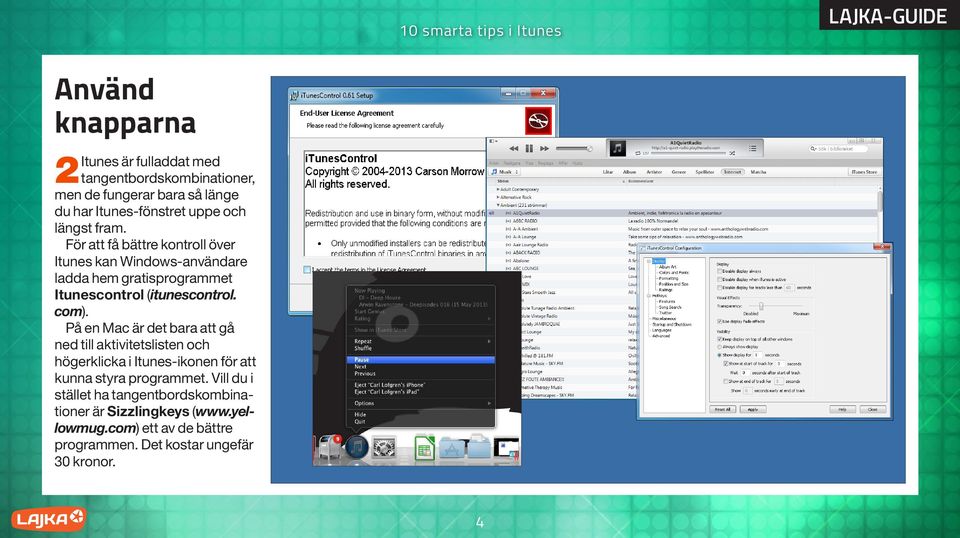
Task: Click Apply in configuration dialog
Action: click(x=753, y=409)
